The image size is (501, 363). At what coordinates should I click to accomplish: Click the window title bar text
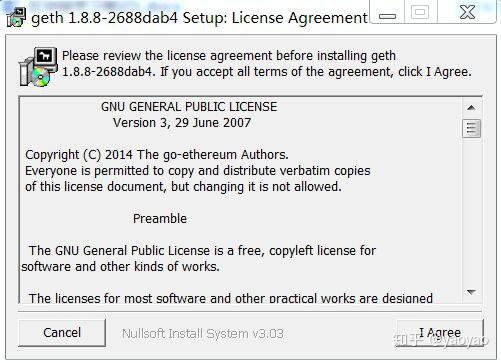[x=199, y=17]
